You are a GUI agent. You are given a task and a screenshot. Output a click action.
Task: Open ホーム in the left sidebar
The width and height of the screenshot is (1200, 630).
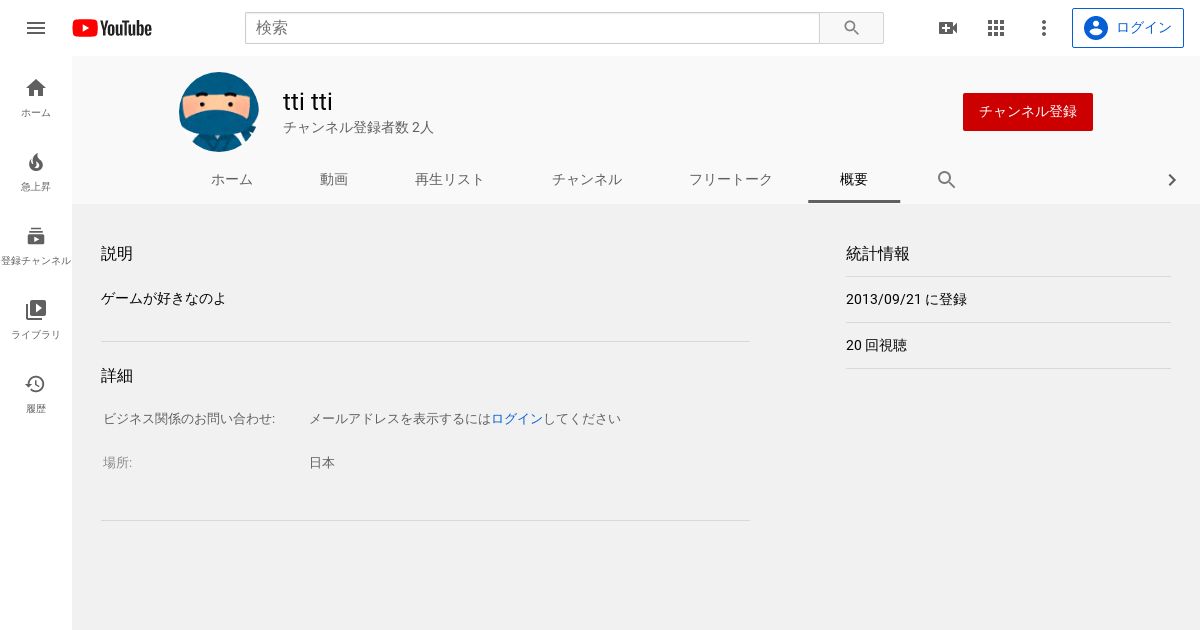36,98
